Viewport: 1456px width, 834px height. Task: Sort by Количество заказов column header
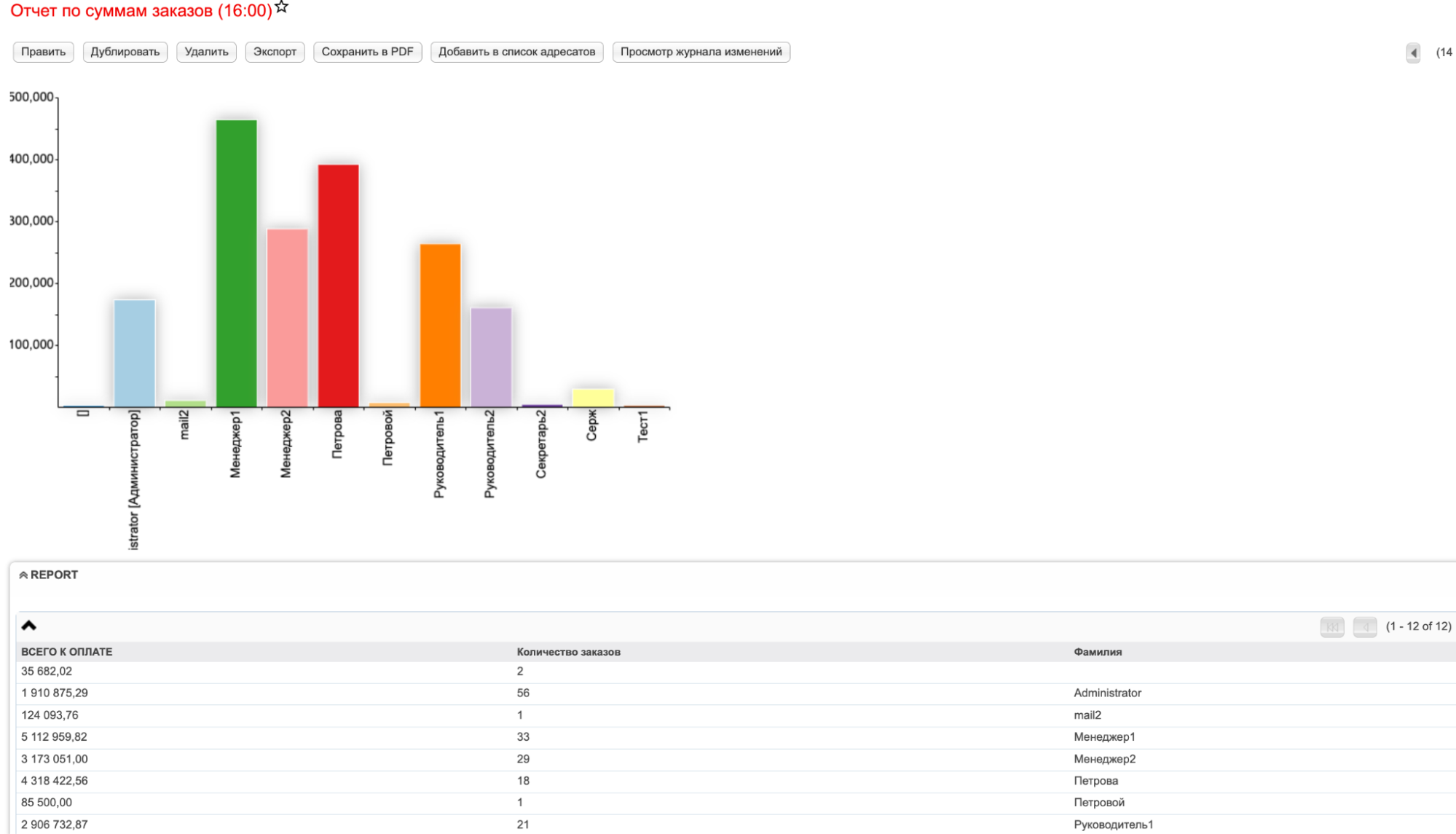coord(568,652)
